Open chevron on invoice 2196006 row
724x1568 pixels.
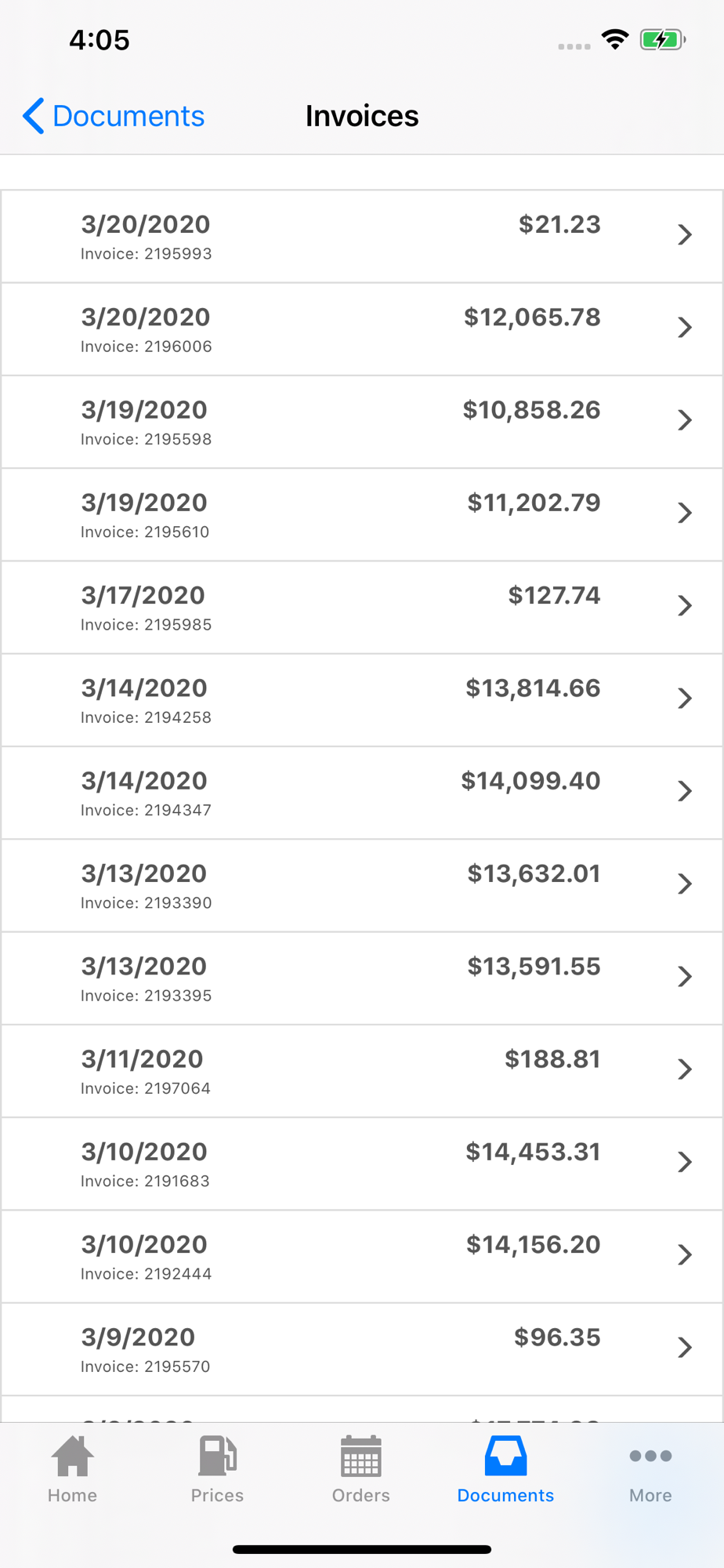click(685, 327)
